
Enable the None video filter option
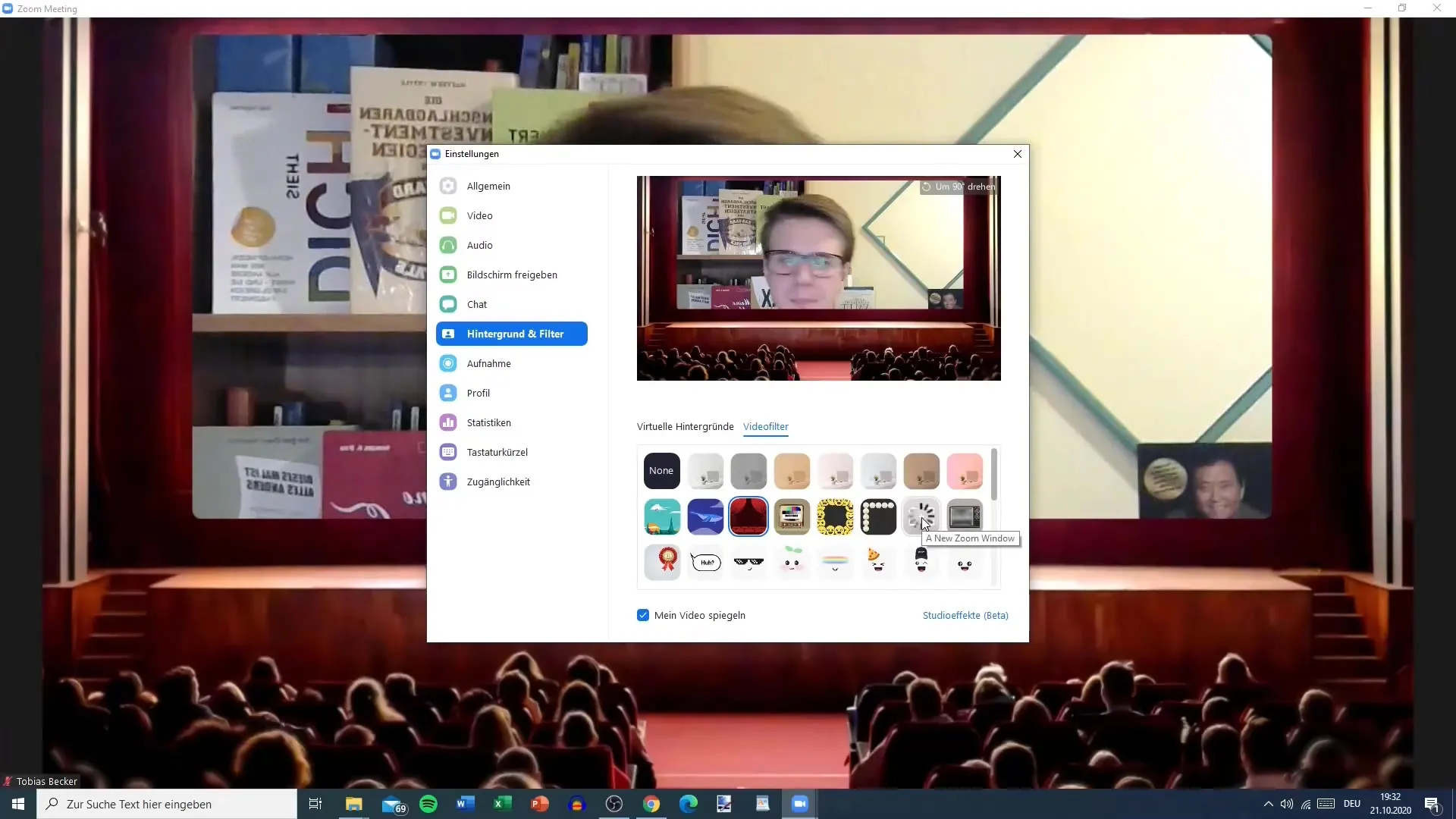pos(660,470)
